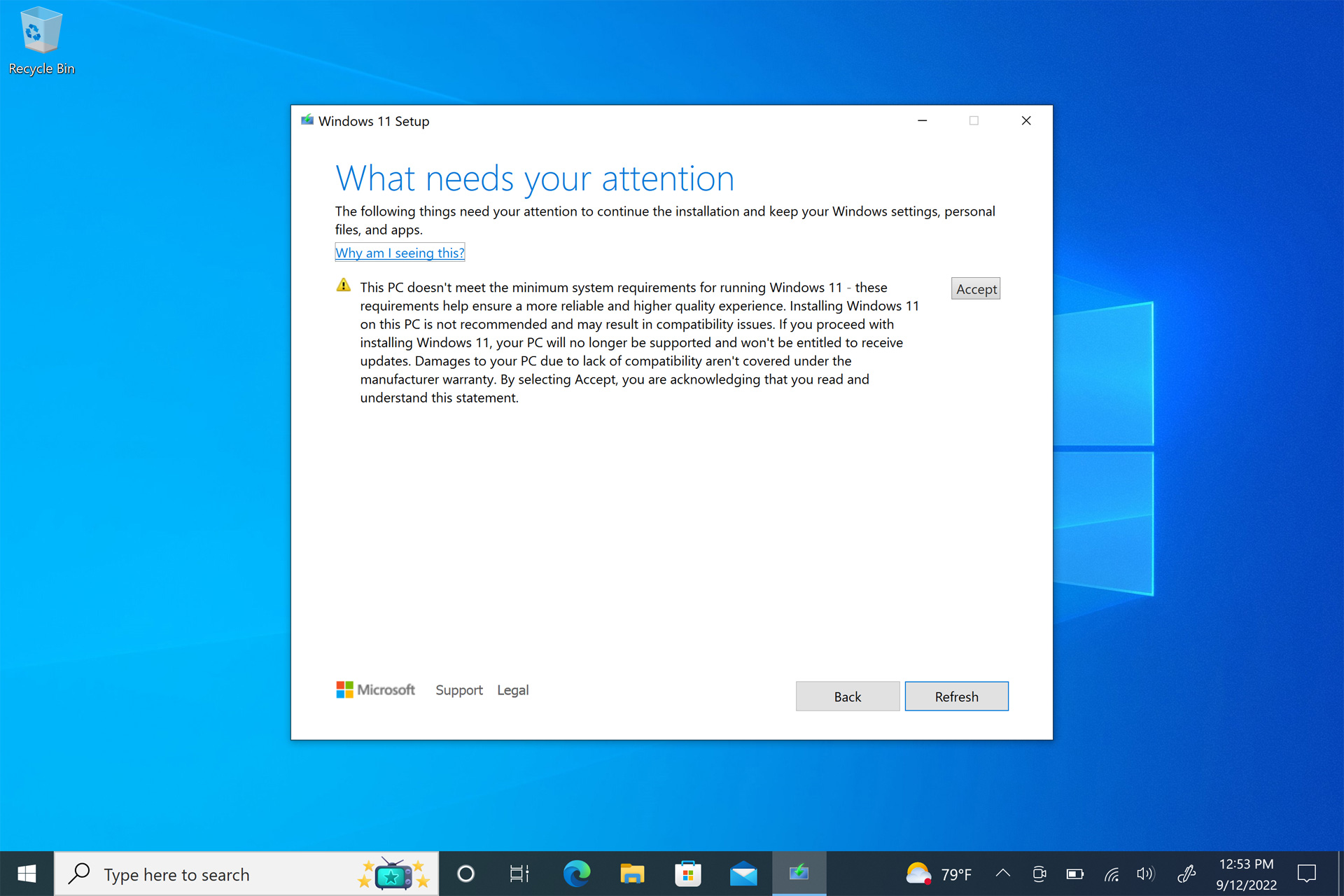This screenshot has height=896, width=1344.
Task: Open the Support link
Action: tap(458, 690)
